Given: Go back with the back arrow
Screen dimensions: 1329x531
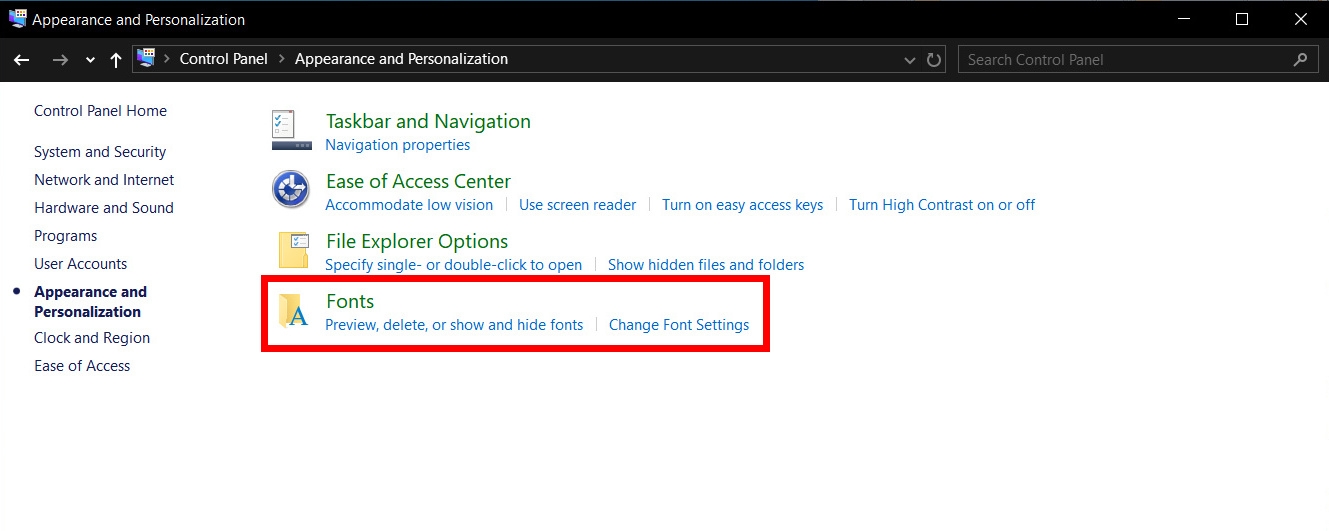Looking at the screenshot, I should pos(22,60).
